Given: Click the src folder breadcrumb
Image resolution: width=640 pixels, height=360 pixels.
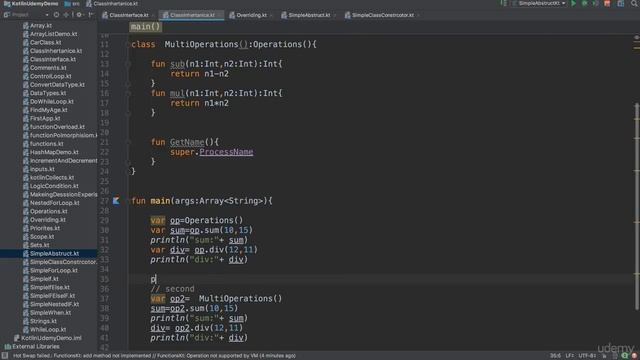Looking at the screenshot, I should pyautogui.click(x=72, y=4).
